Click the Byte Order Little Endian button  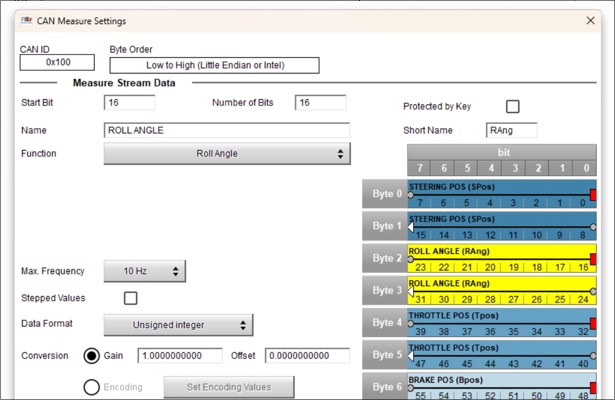tap(214, 65)
